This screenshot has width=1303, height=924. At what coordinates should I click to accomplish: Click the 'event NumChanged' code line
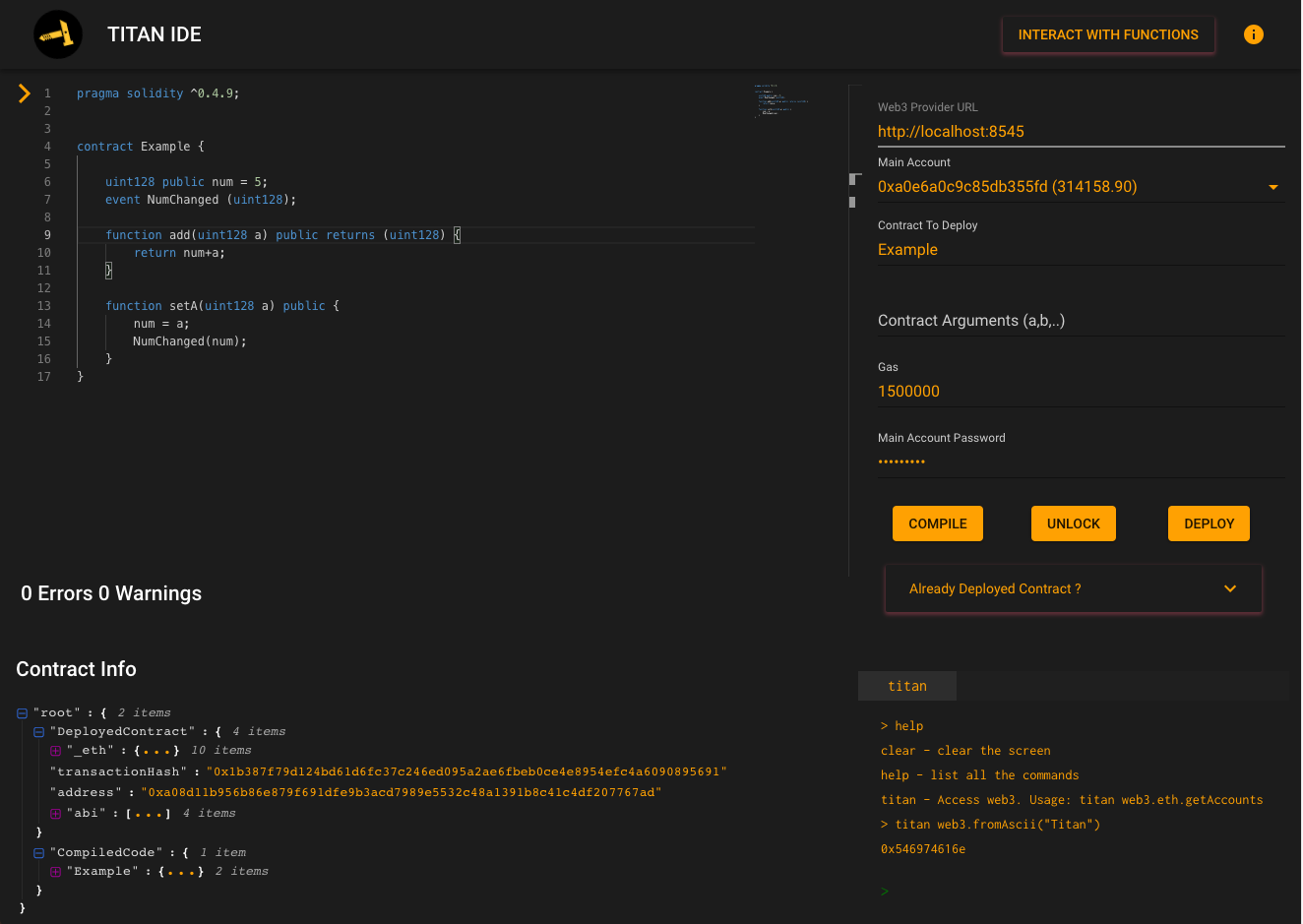point(201,200)
